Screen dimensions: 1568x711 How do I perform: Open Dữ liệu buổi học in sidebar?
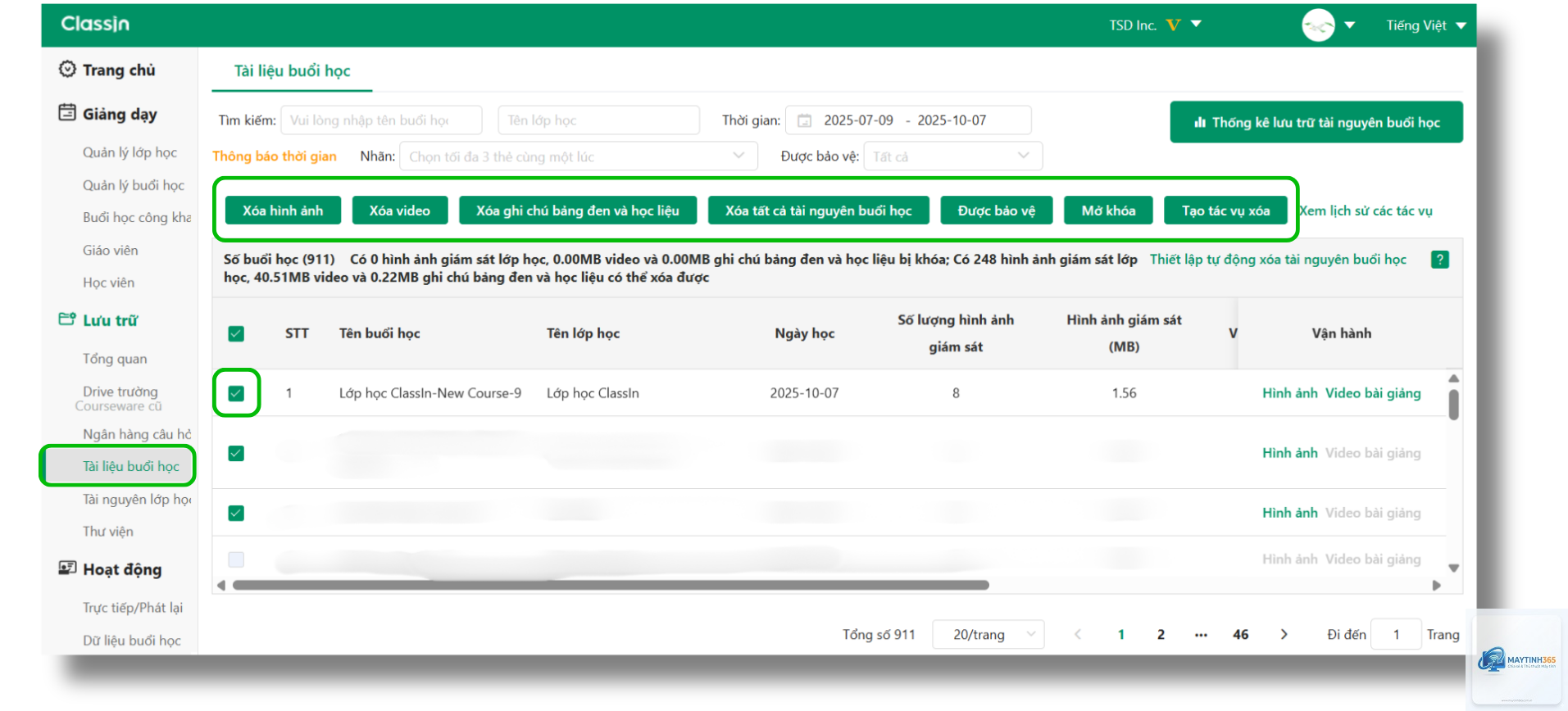131,641
